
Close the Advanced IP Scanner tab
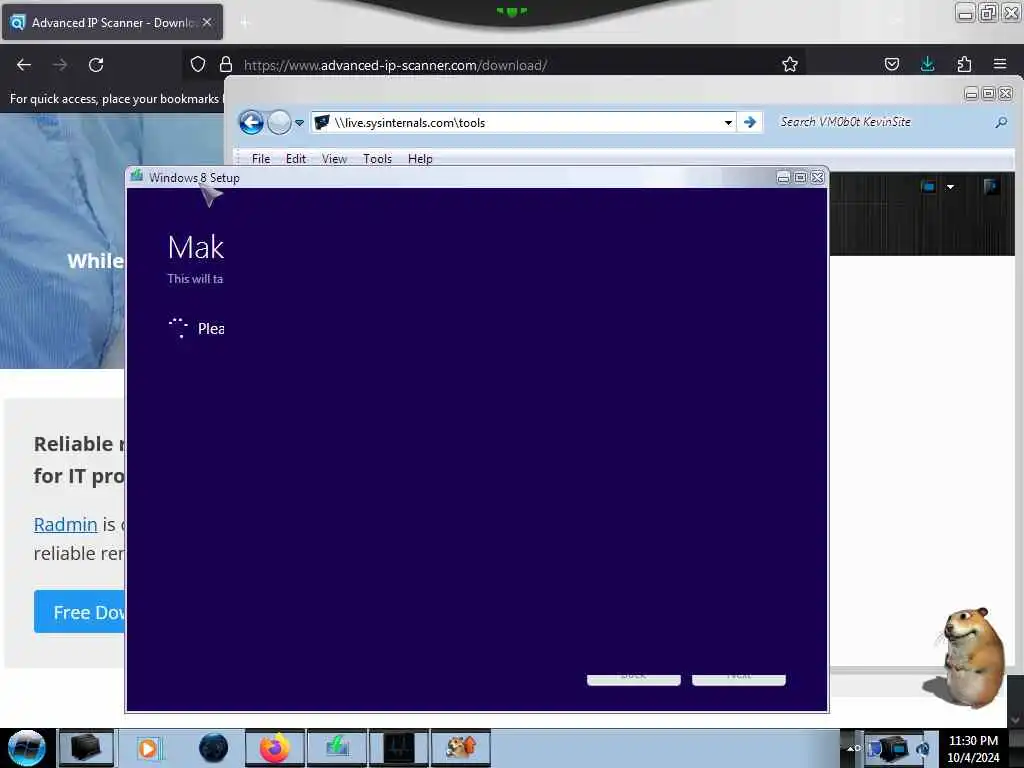coord(207,22)
